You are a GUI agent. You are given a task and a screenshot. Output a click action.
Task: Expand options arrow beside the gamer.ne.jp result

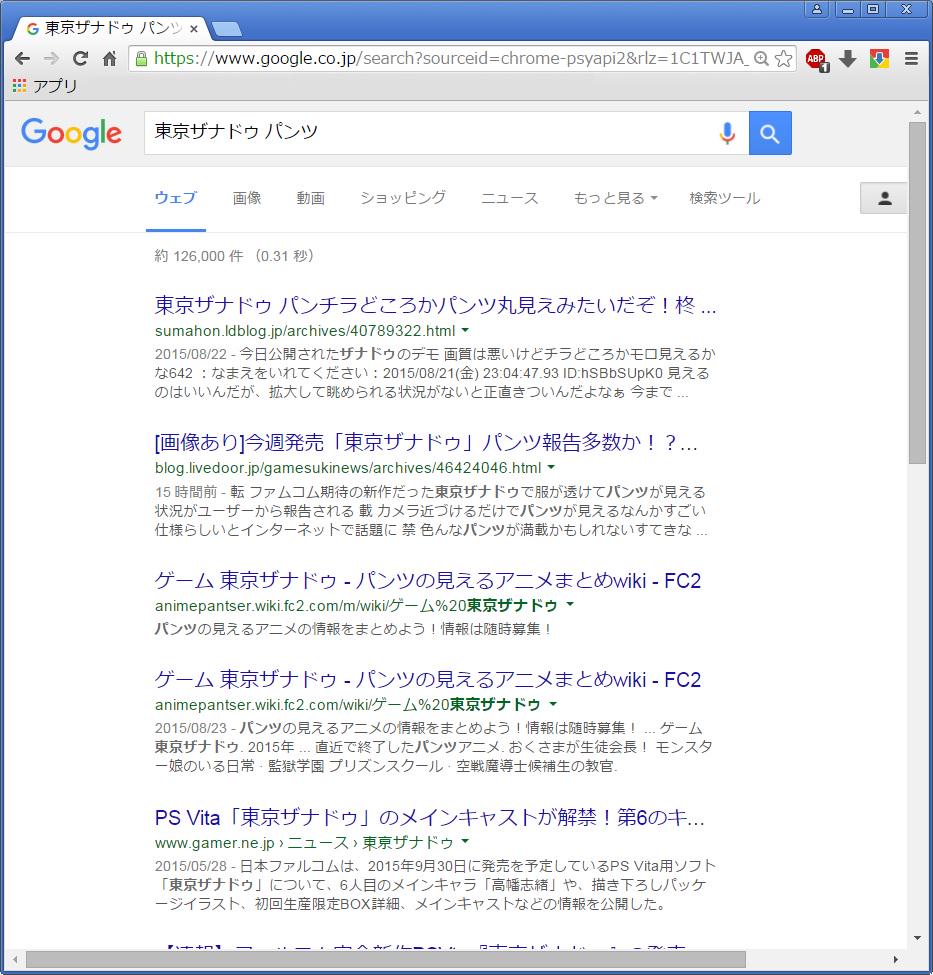pos(464,843)
